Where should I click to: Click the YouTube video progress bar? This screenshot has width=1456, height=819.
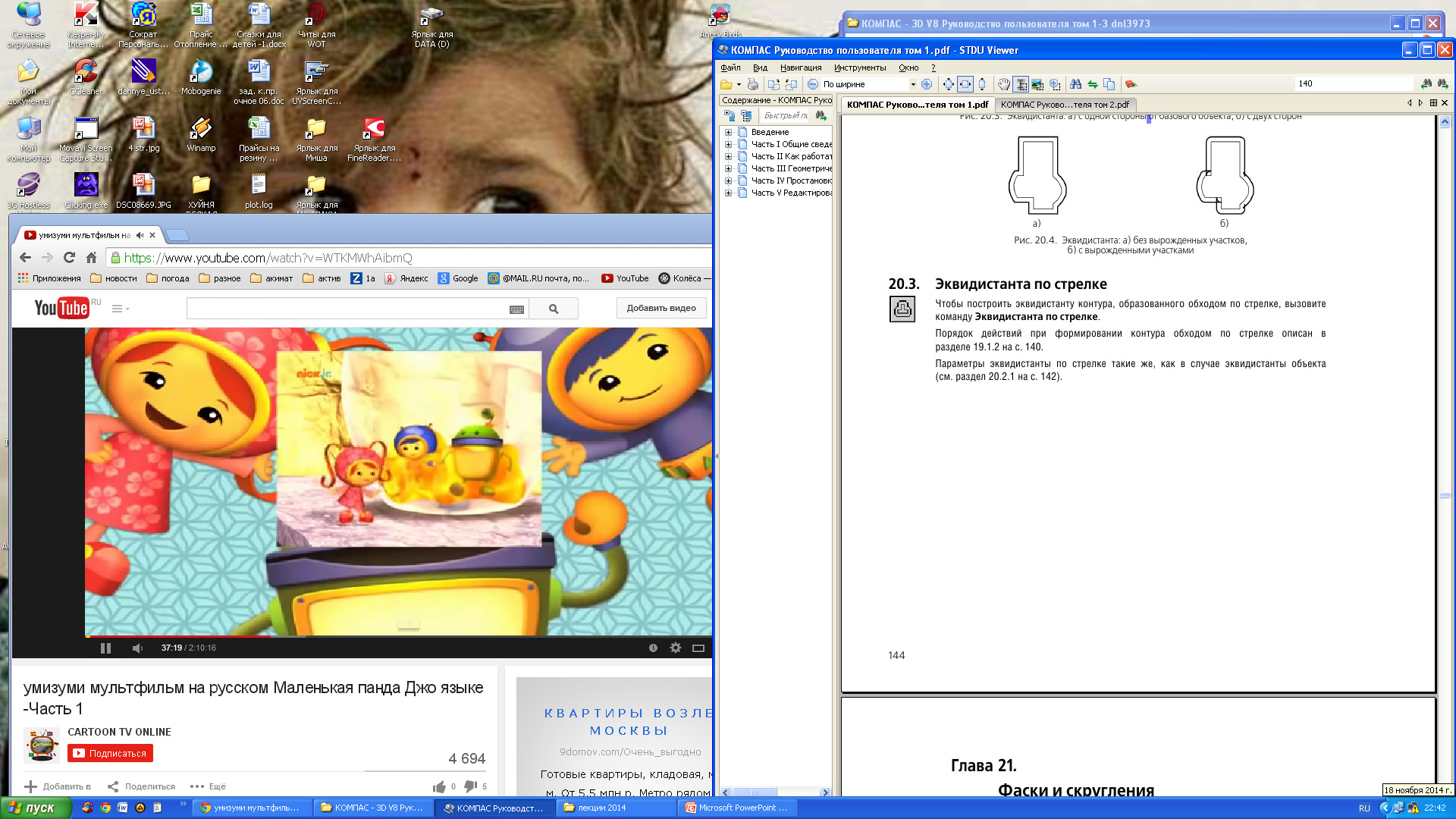pyautogui.click(x=398, y=636)
